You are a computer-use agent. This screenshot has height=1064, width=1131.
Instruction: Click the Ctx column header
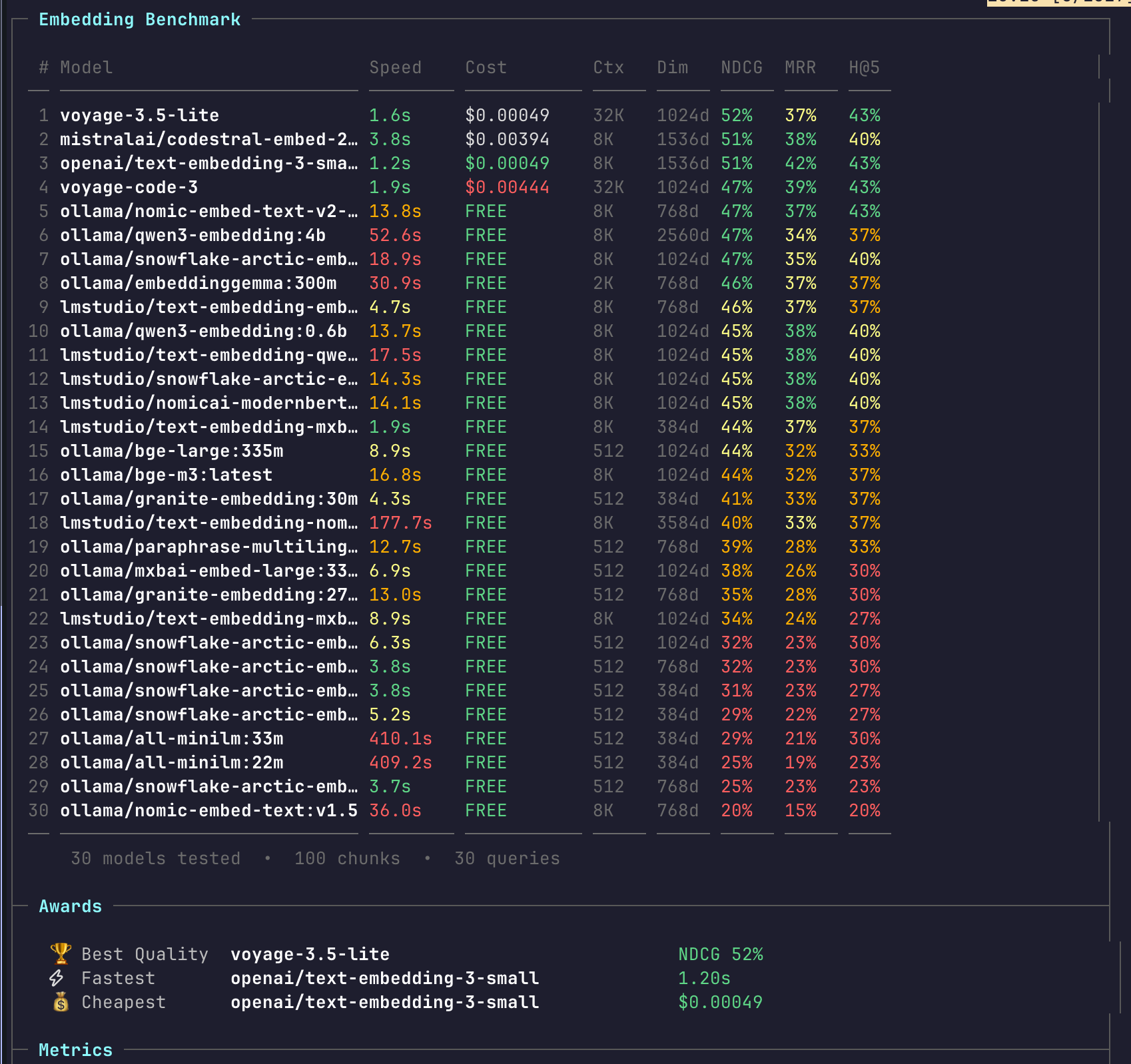609,67
